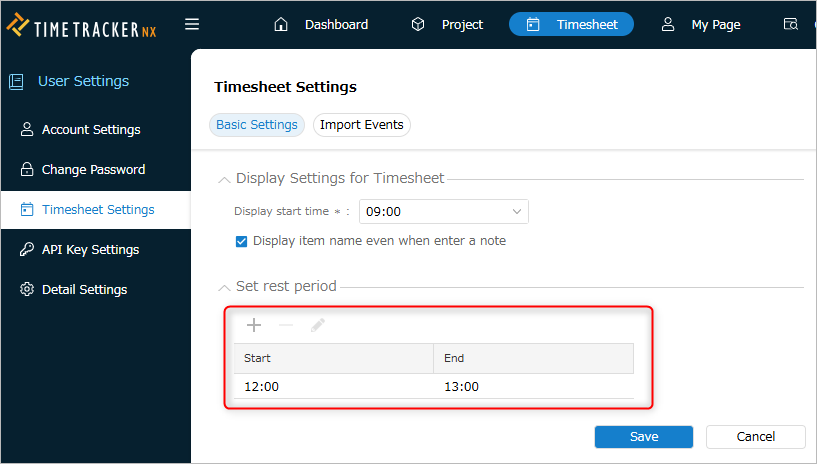Click the Cancel button
This screenshot has height=464, width=817.
756,436
